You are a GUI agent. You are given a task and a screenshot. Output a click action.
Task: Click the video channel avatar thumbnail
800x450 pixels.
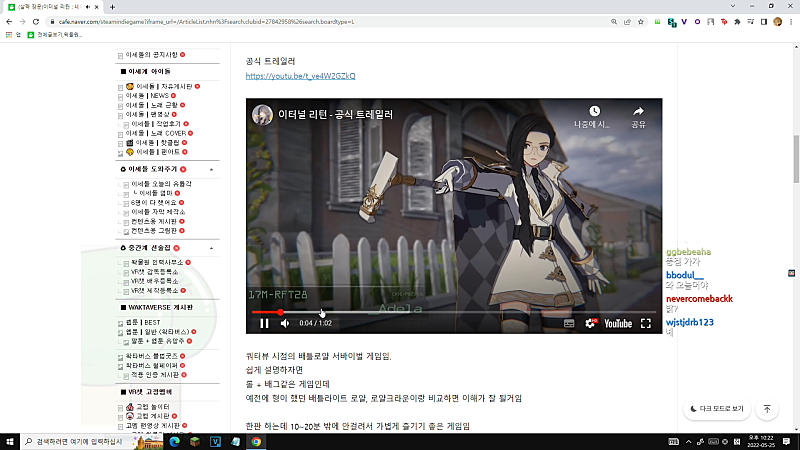(x=262, y=115)
